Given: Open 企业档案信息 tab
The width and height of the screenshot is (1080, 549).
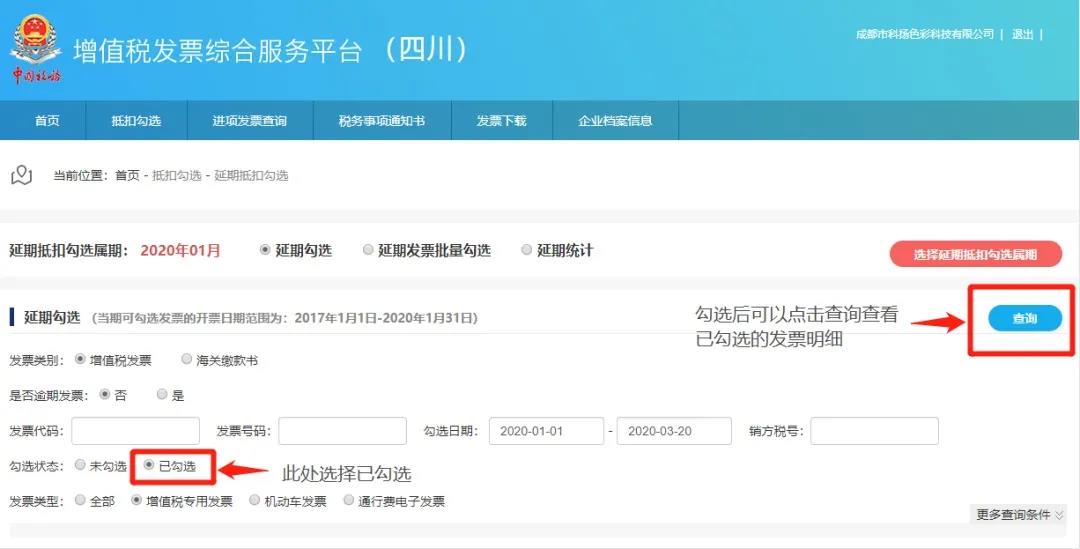Looking at the screenshot, I should [615, 121].
